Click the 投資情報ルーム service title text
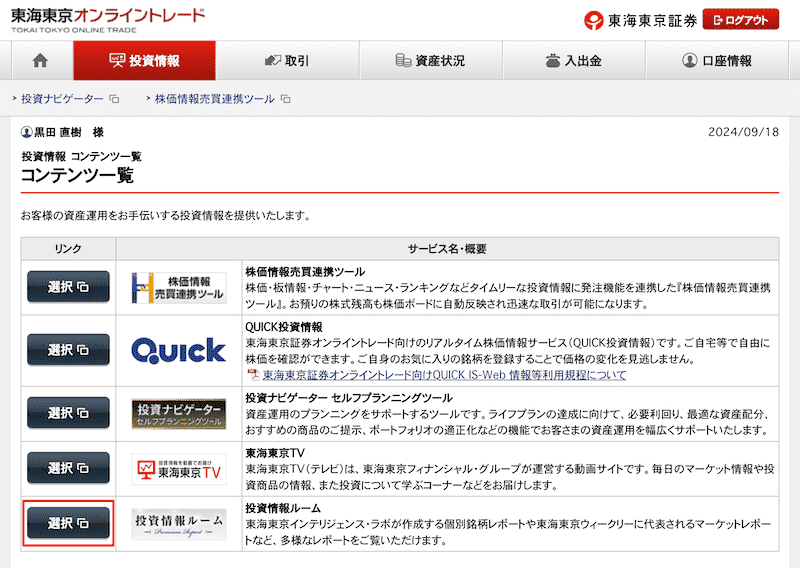Screen dimensions: 800x568 [x=283, y=508]
